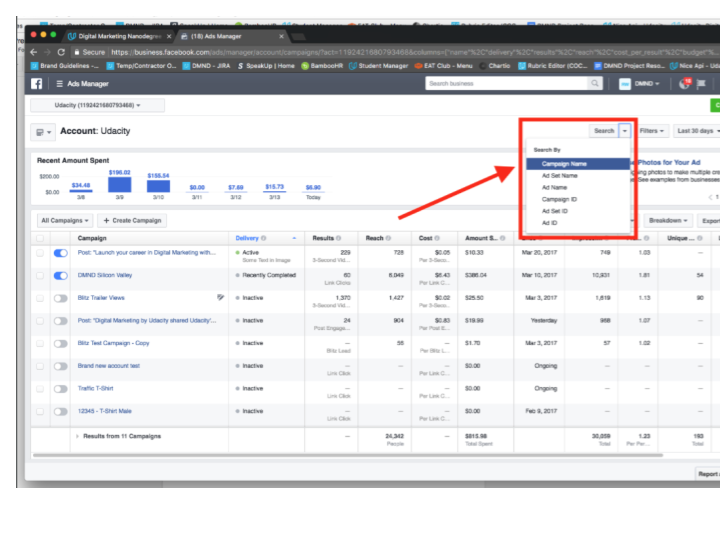
Task: Toggle off the DMND Silicon Valley campaign
Action: 61,275
